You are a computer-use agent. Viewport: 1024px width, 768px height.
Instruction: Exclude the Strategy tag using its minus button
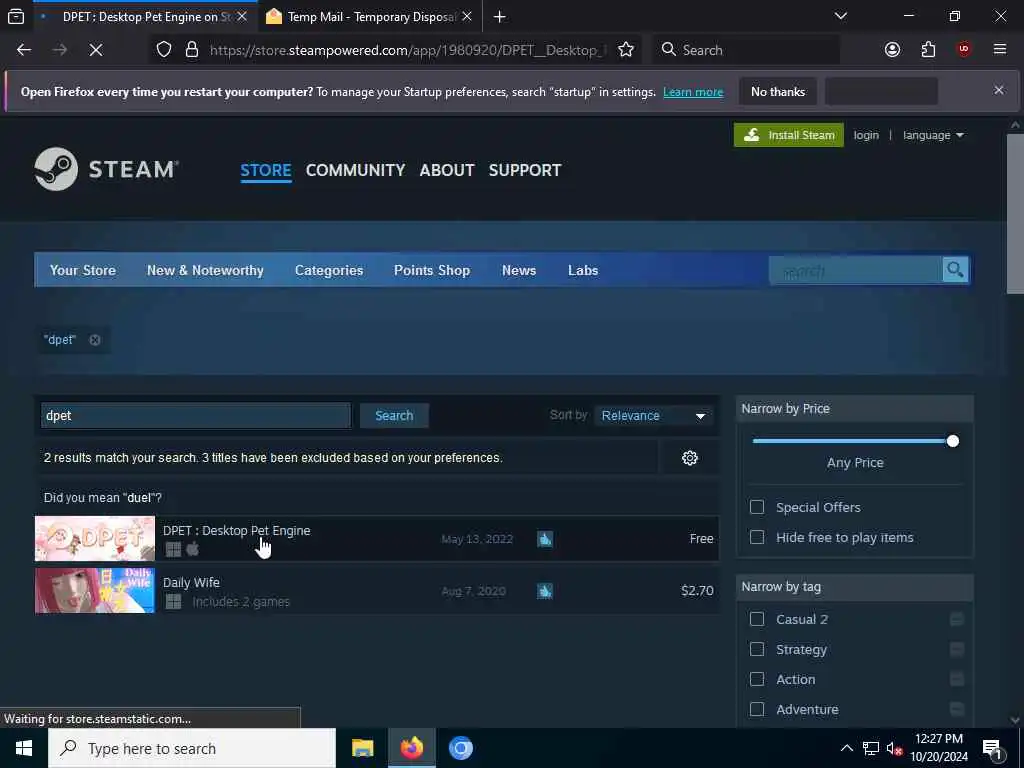click(957, 649)
